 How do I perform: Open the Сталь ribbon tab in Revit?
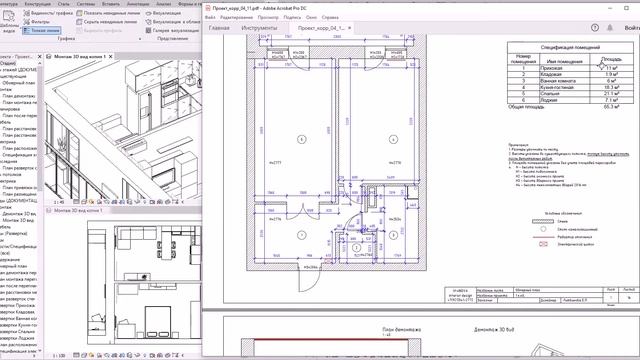[x=63, y=4]
